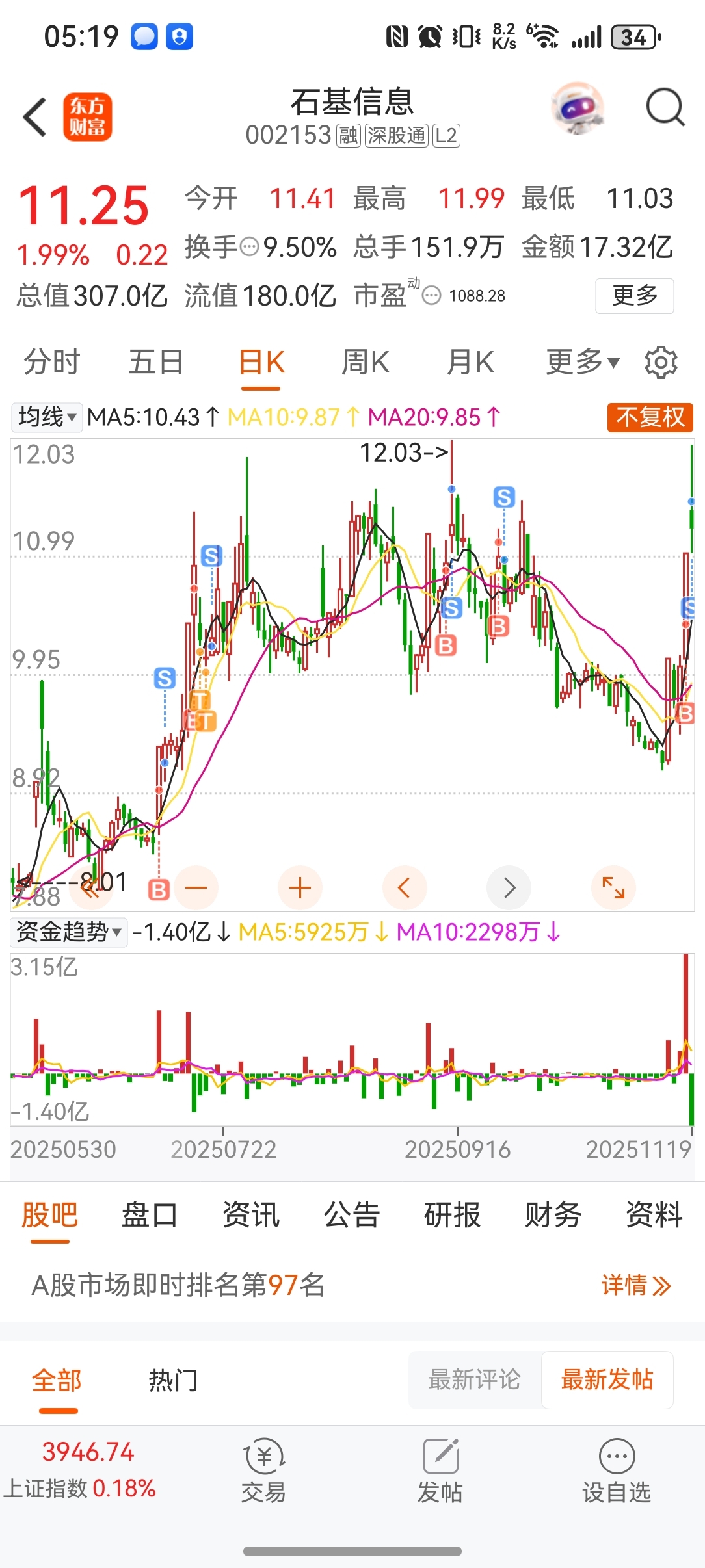Open the 股吧 tab
Image resolution: width=705 pixels, height=1568 pixels.
tap(50, 1214)
